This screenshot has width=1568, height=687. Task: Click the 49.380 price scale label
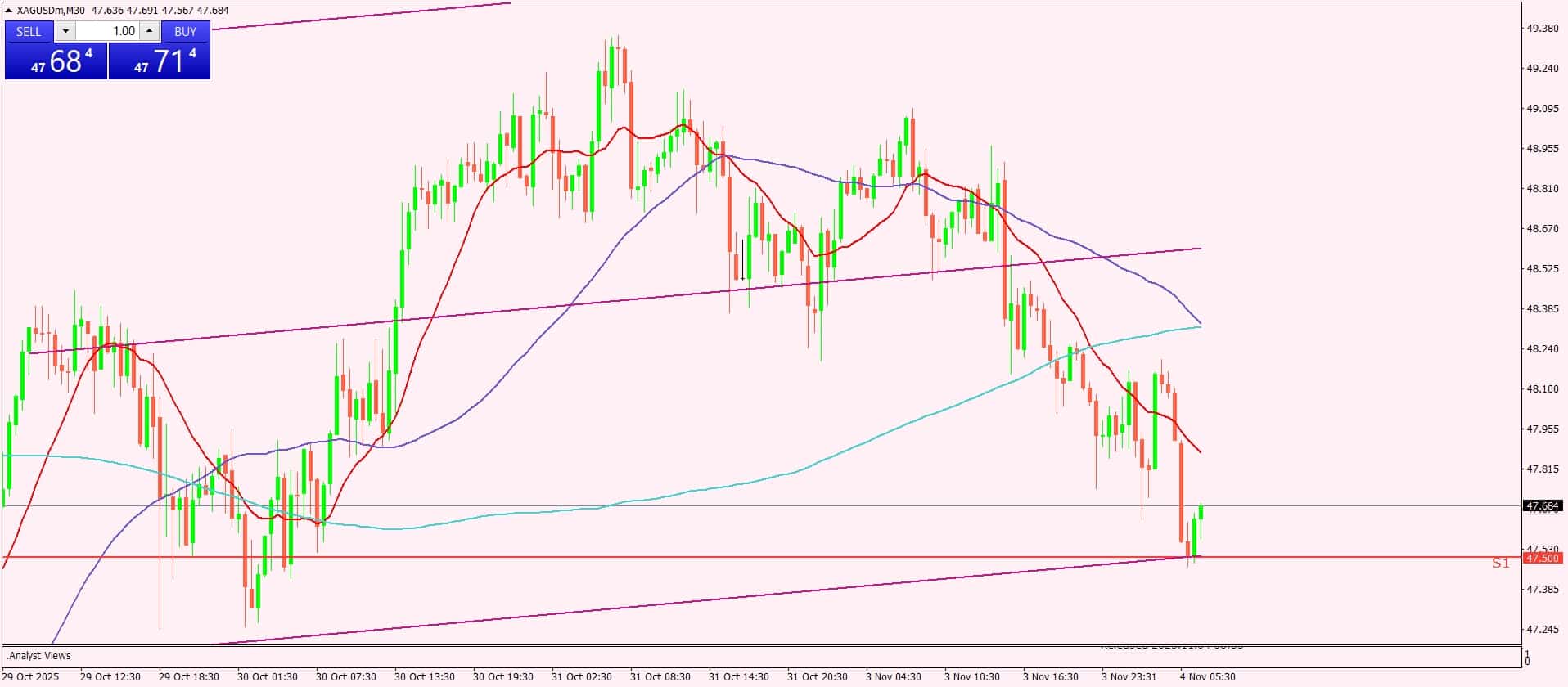(1543, 29)
